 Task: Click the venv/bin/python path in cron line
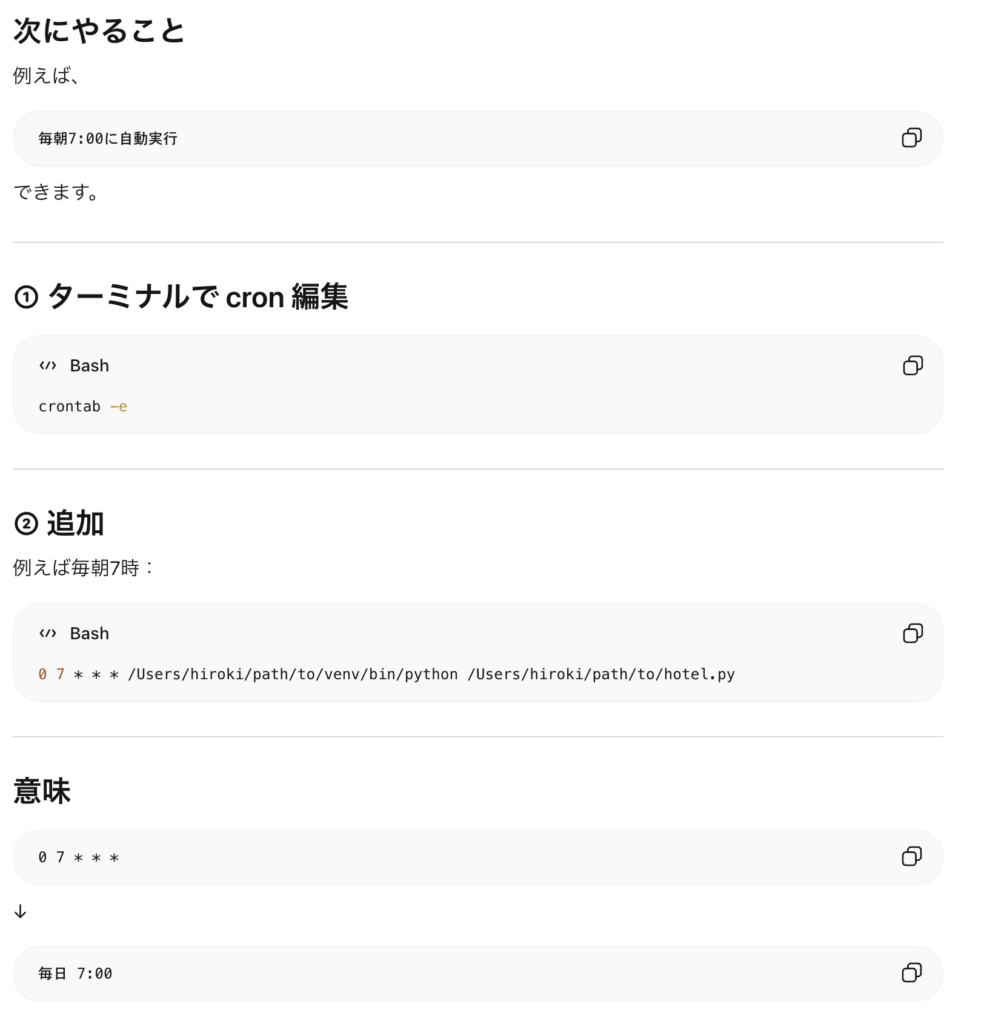click(293, 674)
